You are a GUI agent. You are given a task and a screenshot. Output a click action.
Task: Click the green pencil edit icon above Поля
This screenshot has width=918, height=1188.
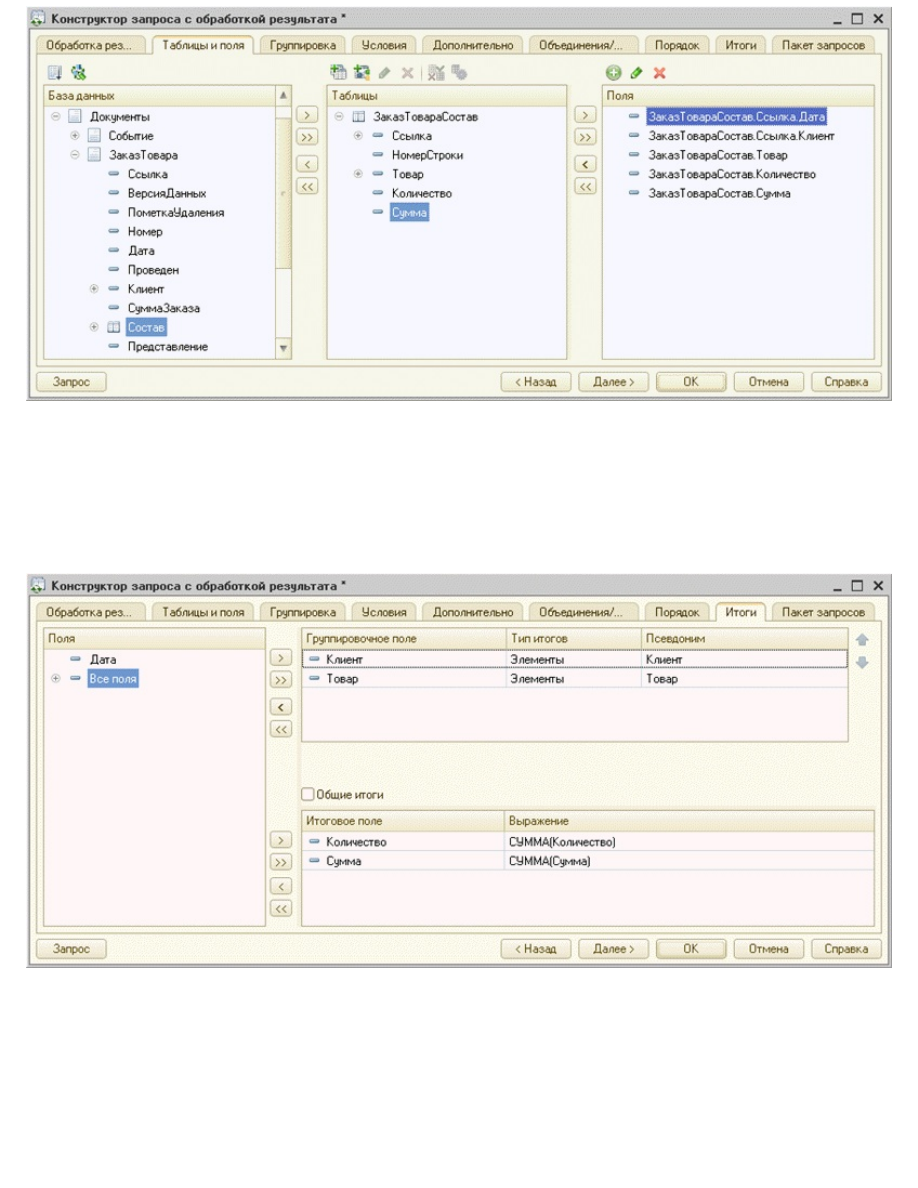(636, 73)
